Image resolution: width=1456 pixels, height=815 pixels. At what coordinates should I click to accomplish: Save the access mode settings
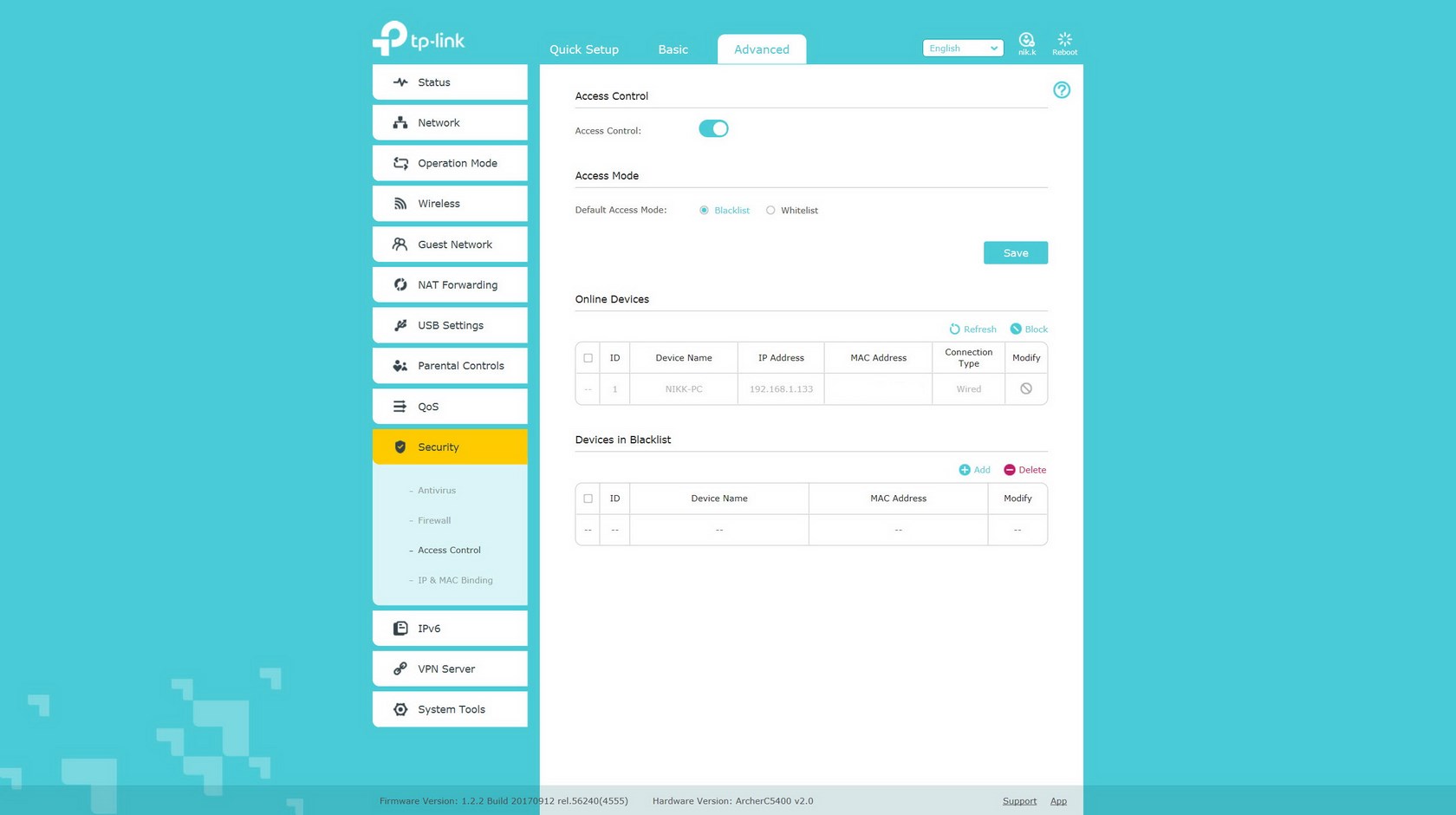coord(1016,253)
